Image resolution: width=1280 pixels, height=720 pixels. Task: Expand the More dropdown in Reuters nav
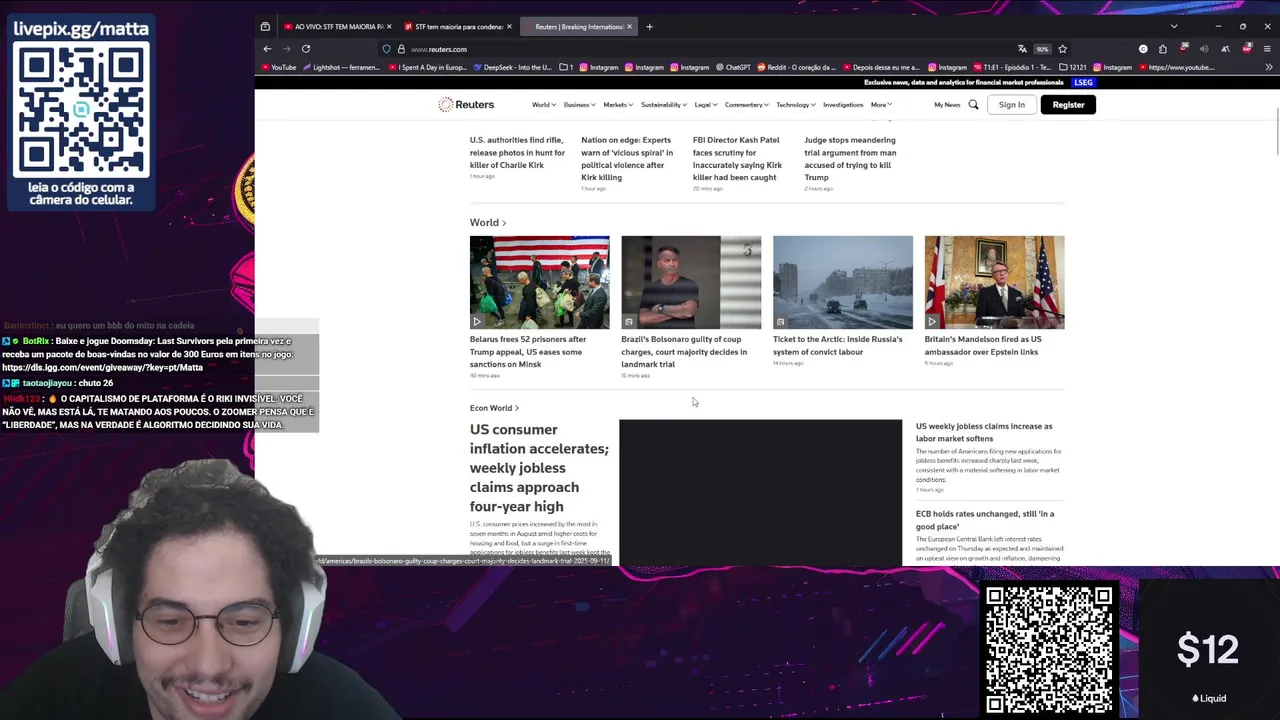[881, 104]
